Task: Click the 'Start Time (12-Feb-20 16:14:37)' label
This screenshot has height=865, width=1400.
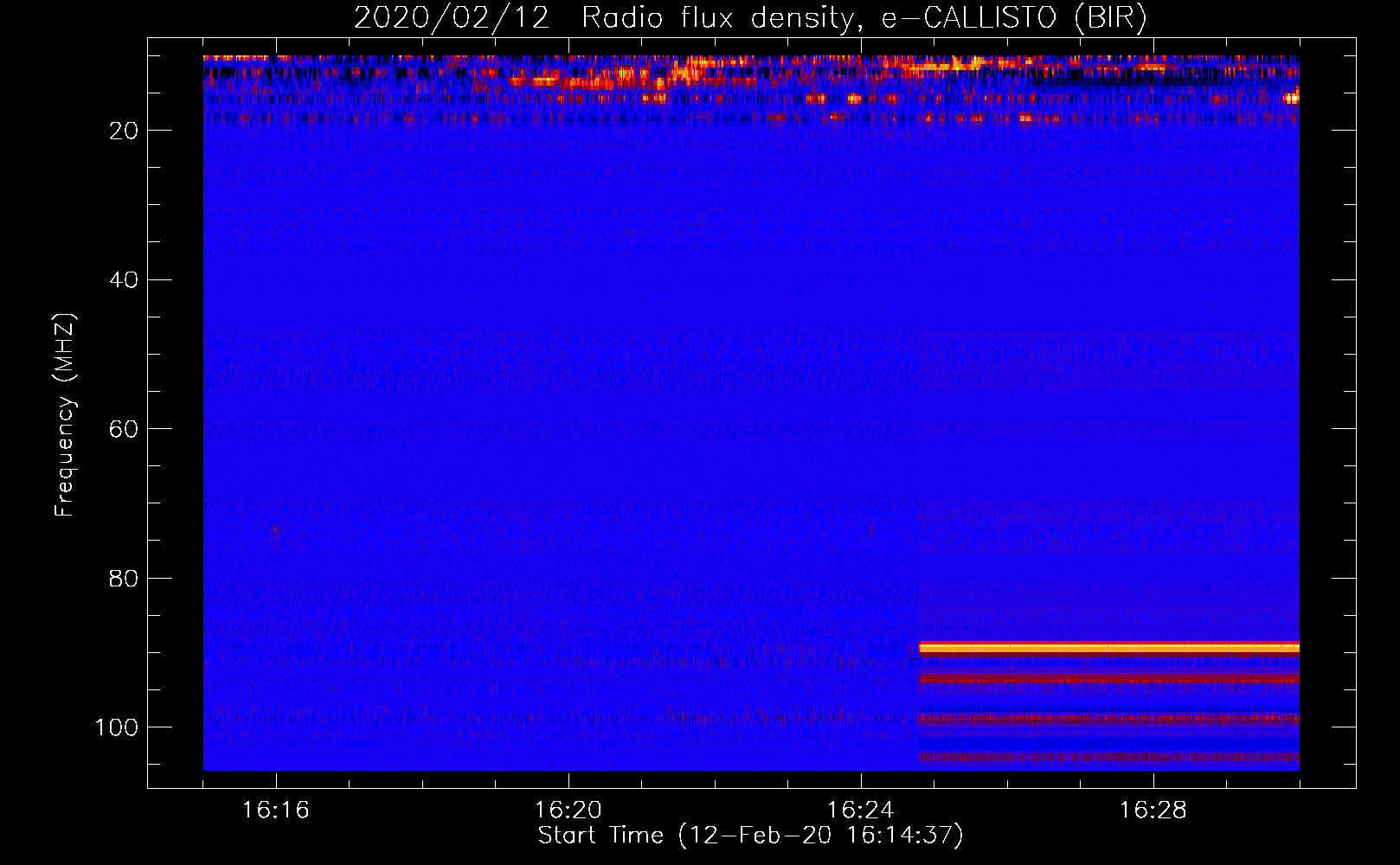Action: click(x=750, y=836)
